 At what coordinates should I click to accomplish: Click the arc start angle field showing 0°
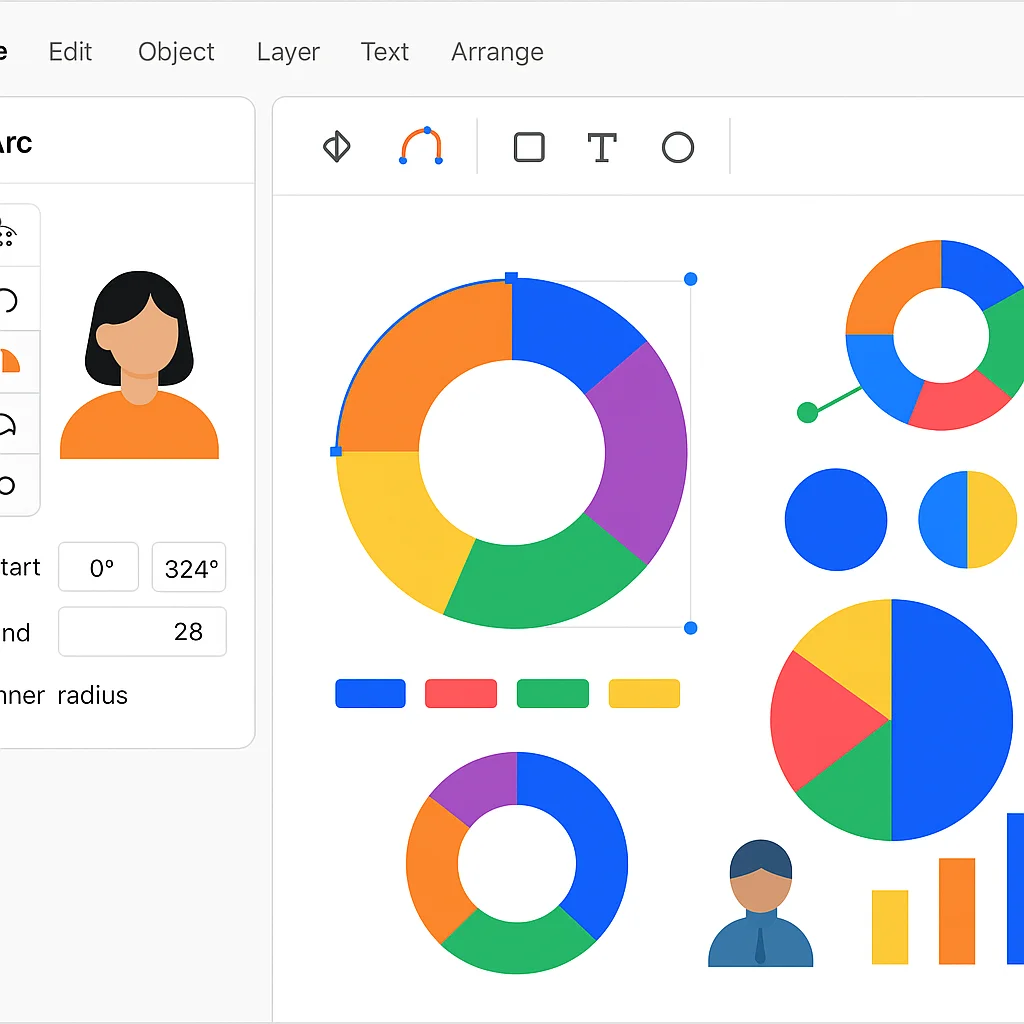click(x=98, y=567)
